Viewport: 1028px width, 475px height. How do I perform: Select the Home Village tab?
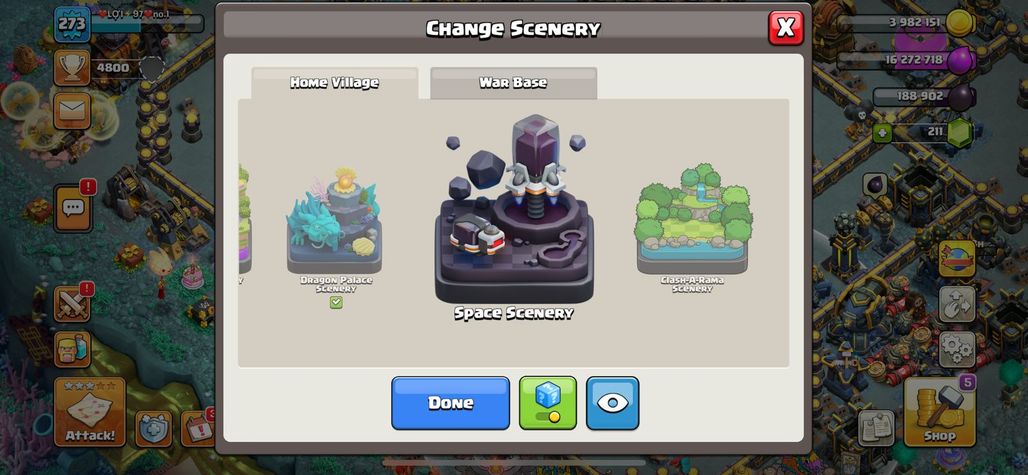tap(334, 83)
